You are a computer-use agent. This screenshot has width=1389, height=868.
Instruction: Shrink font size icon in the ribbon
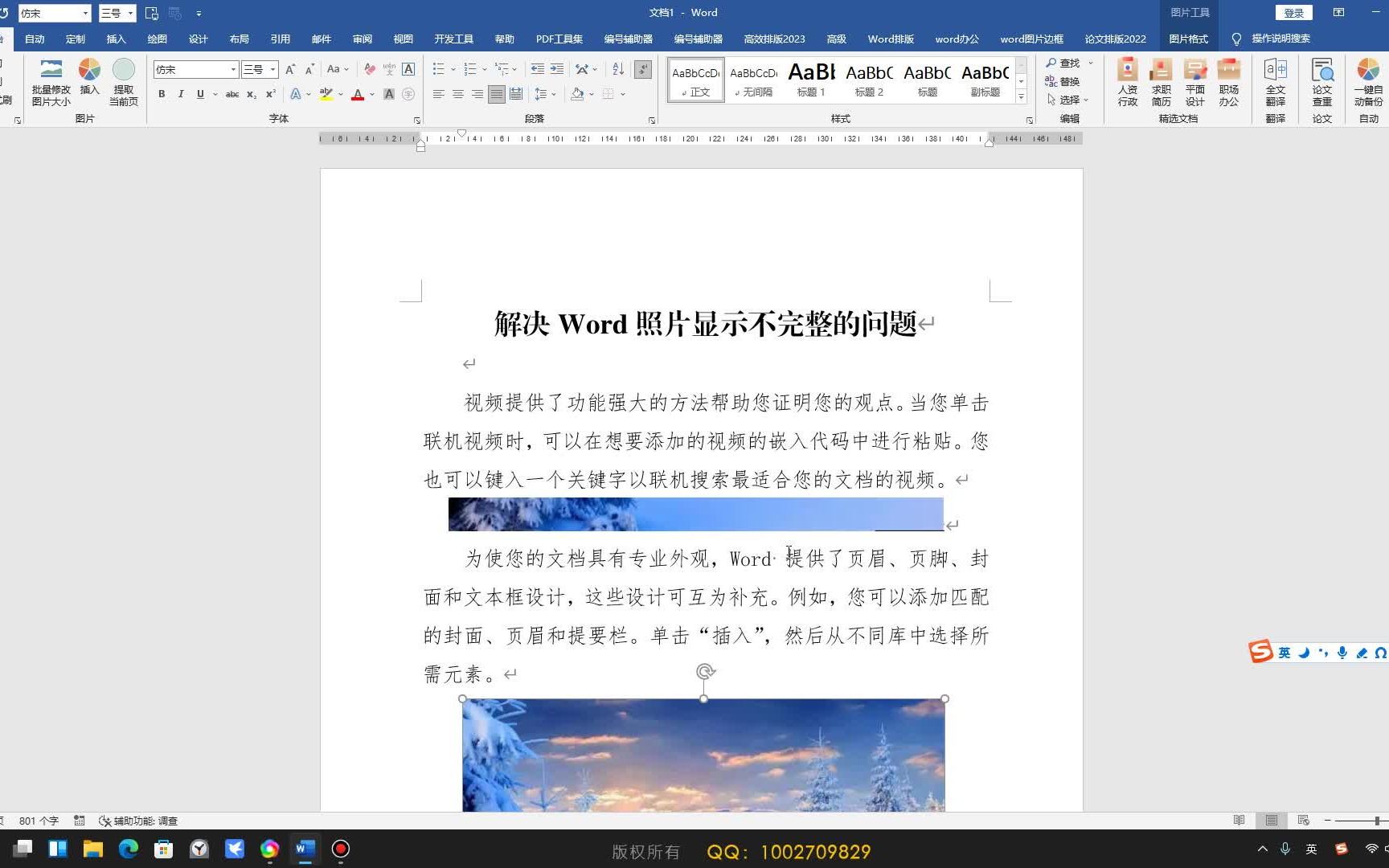coord(309,69)
